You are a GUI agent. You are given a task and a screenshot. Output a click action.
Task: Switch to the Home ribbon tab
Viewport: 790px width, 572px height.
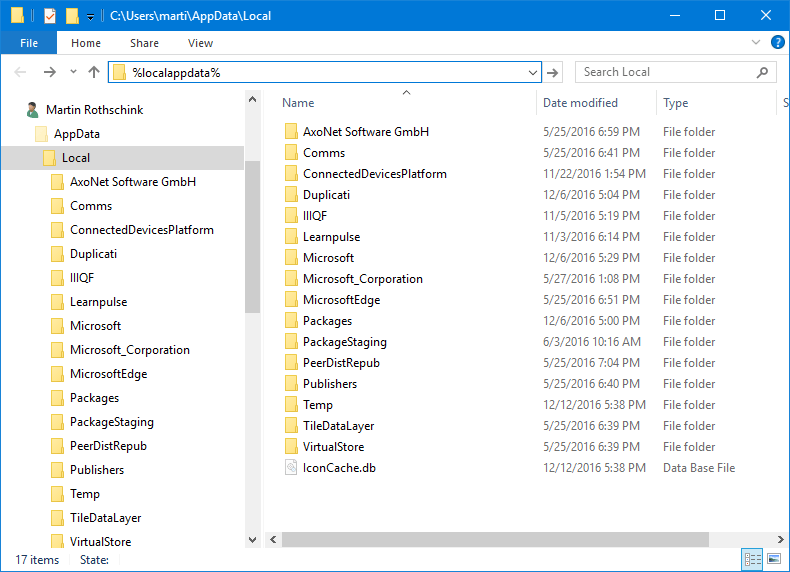point(86,43)
